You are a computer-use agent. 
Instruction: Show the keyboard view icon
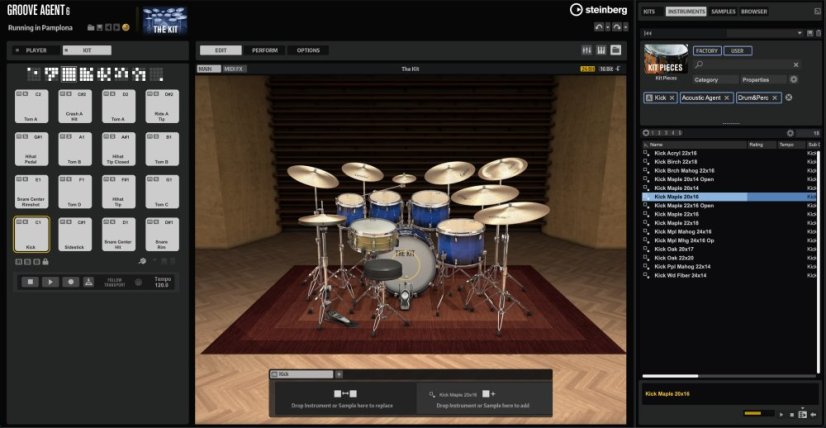(601, 50)
